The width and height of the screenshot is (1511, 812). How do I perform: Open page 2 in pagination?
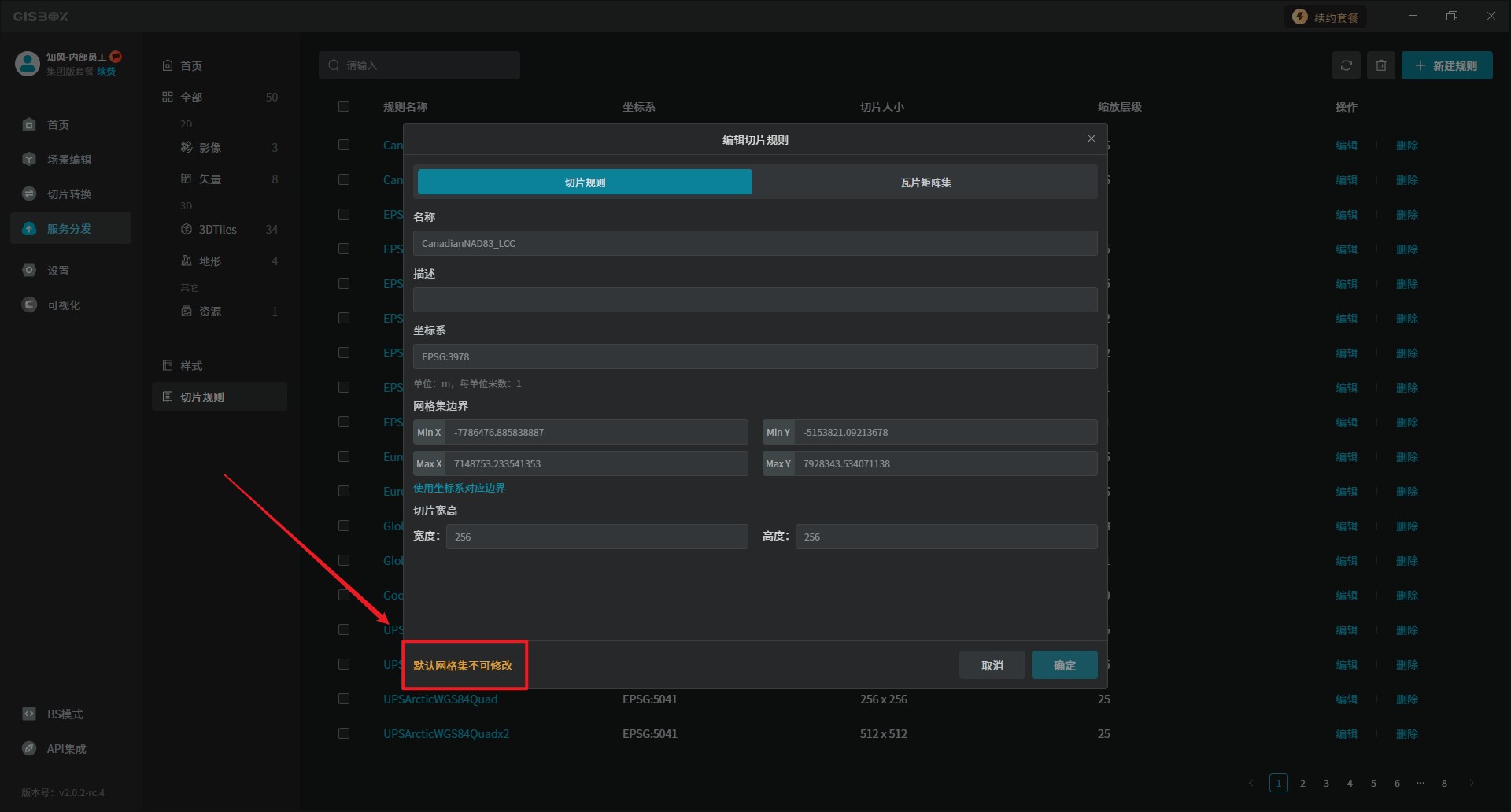[1302, 784]
